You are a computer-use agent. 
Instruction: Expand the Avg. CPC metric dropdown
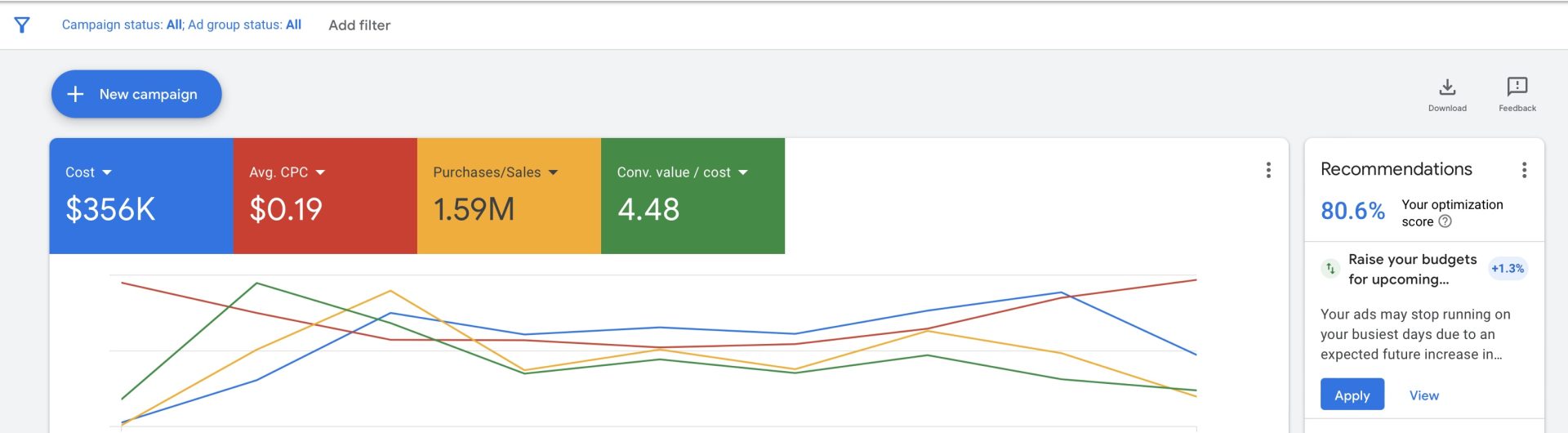320,172
